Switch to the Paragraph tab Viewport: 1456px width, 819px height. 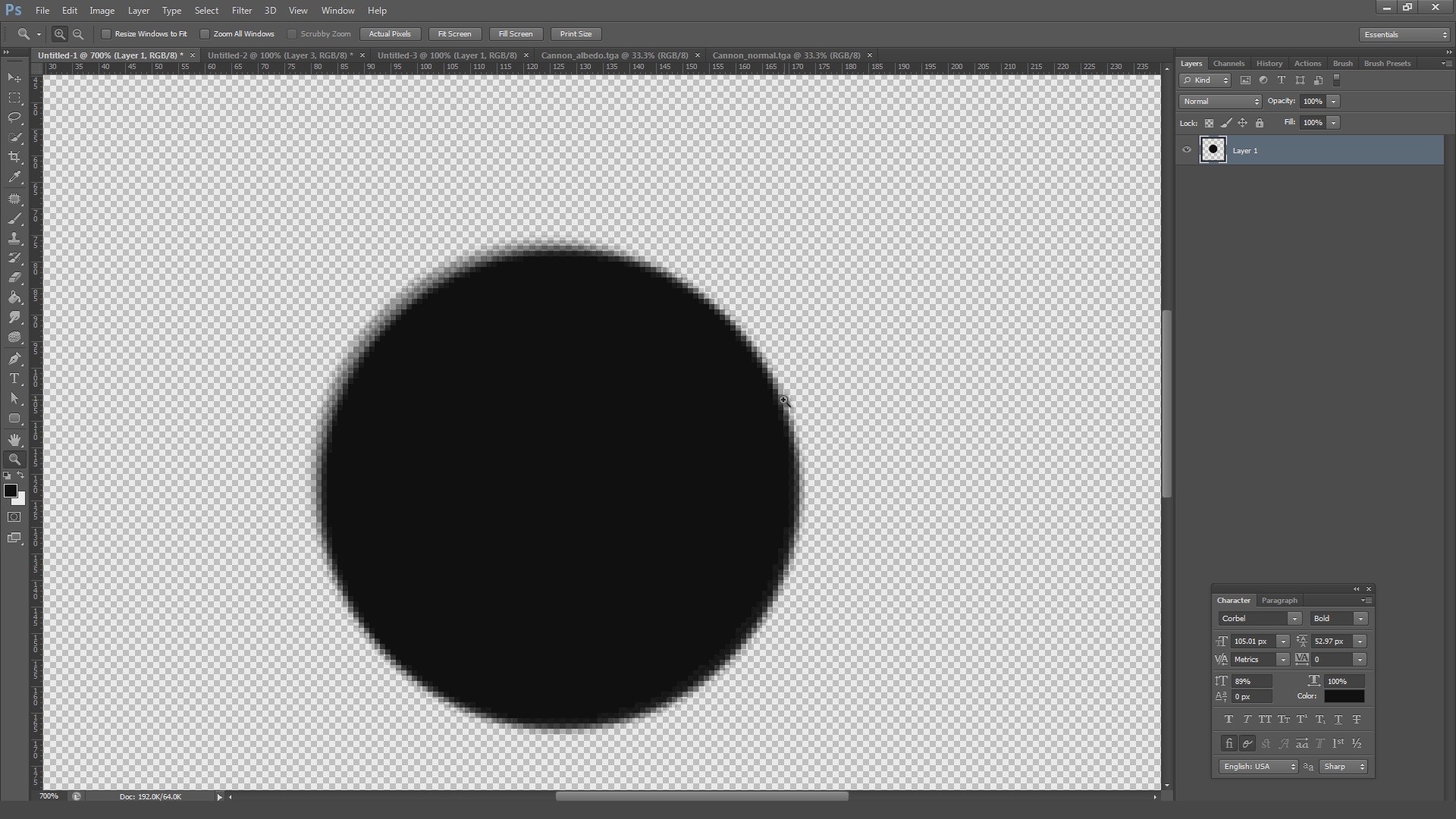pos(1279,601)
